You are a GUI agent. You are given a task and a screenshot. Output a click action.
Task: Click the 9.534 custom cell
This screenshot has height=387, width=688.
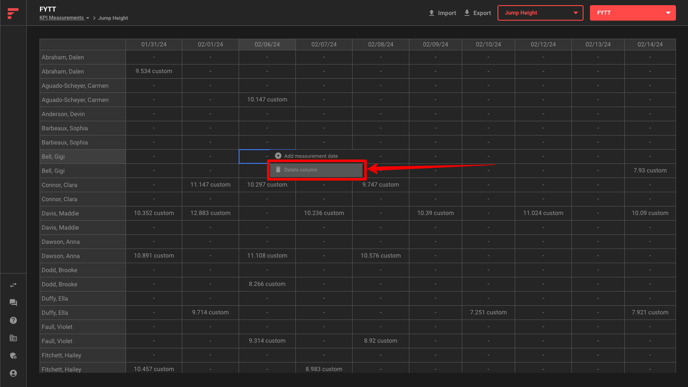(x=154, y=71)
